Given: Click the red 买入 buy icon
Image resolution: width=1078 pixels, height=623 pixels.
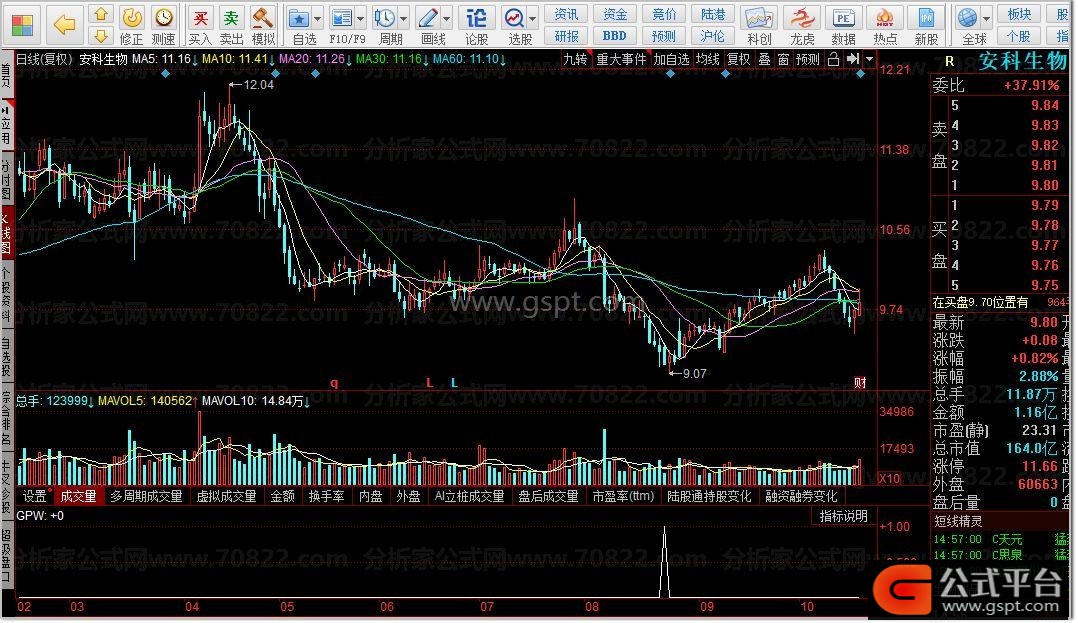Looking at the screenshot, I should click(200, 18).
